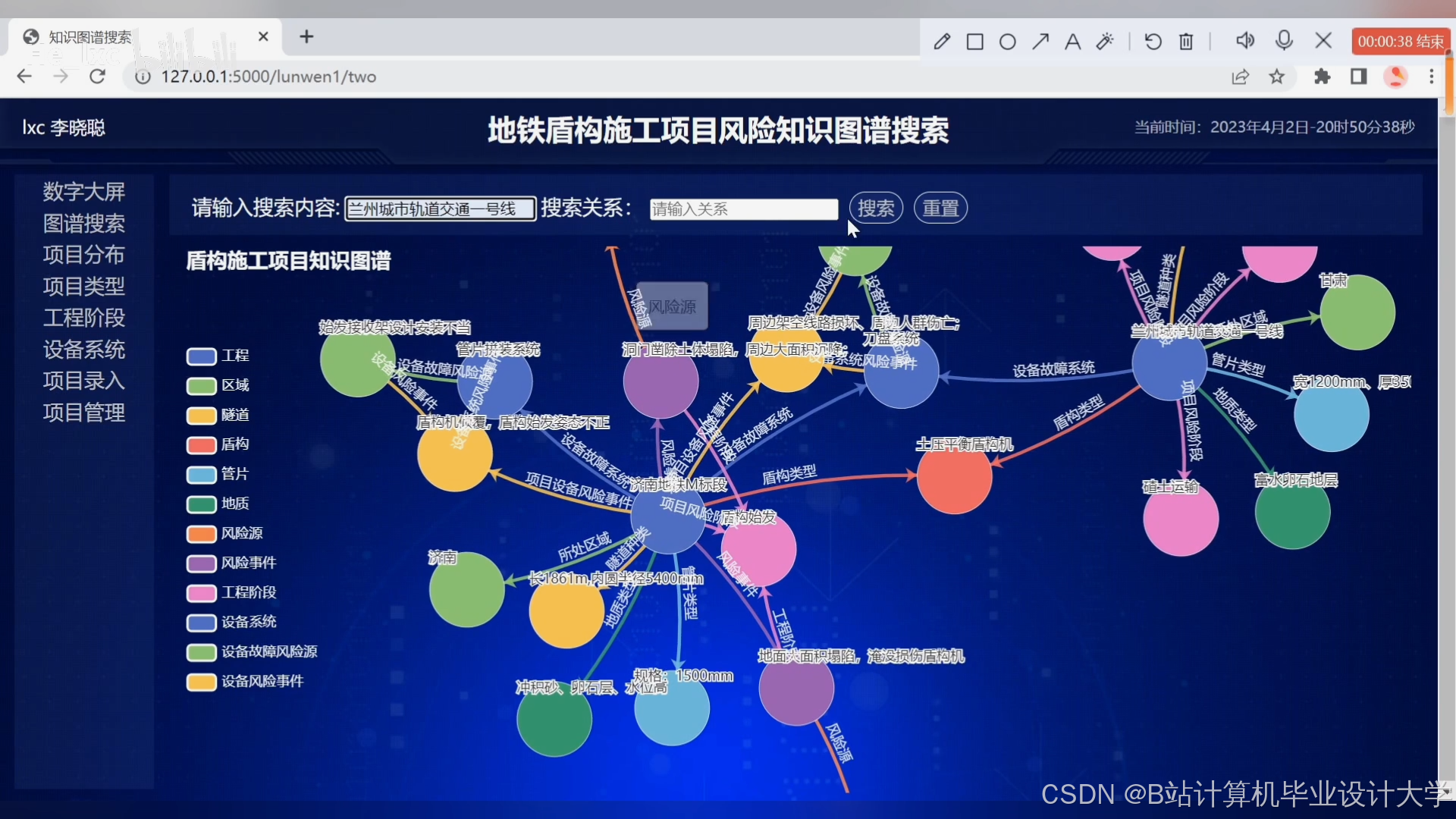Screen dimensions: 1456x819
Task: Bookmark this page with star icon
Action: (1277, 77)
